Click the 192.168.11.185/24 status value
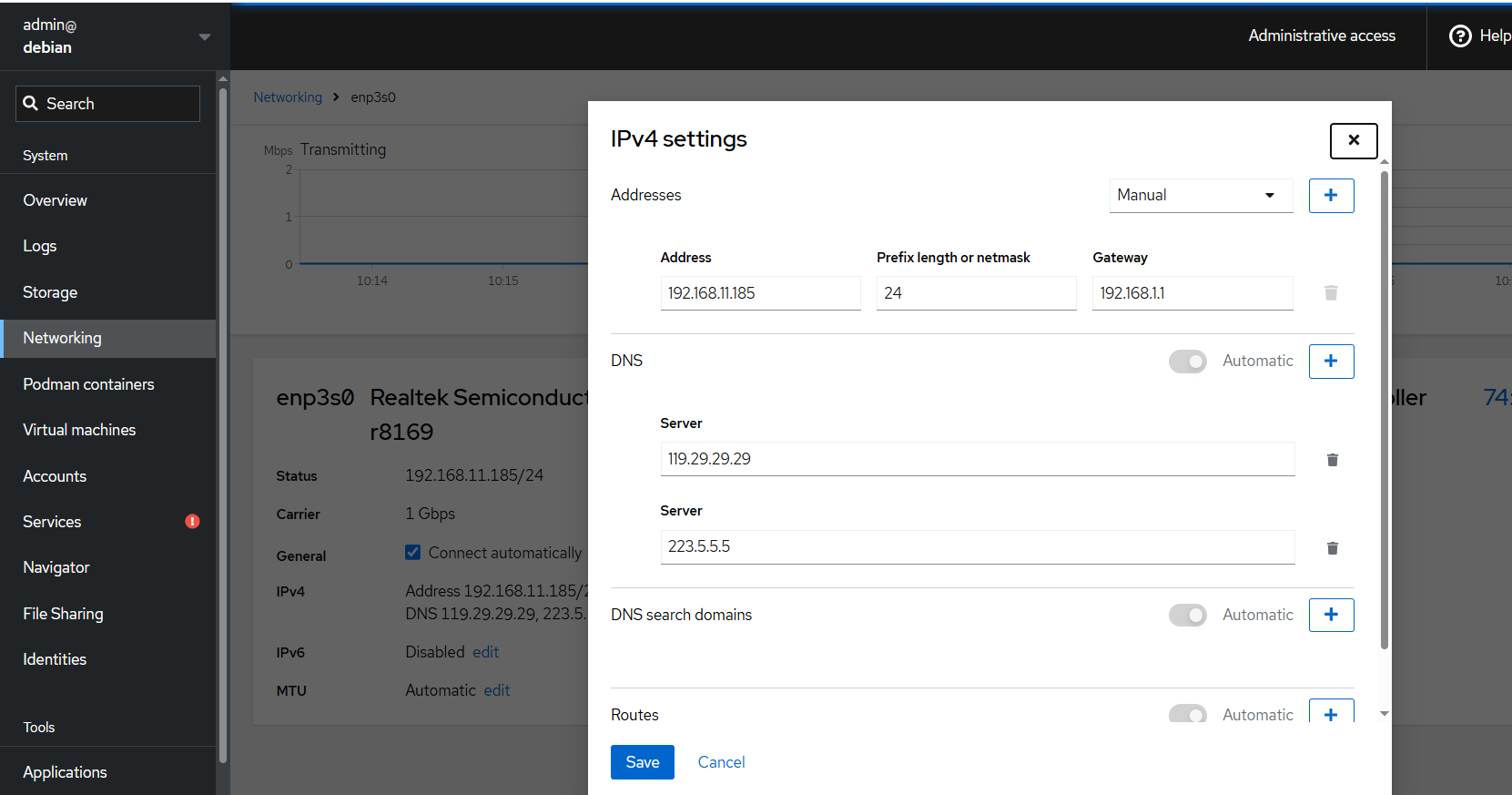 (474, 475)
